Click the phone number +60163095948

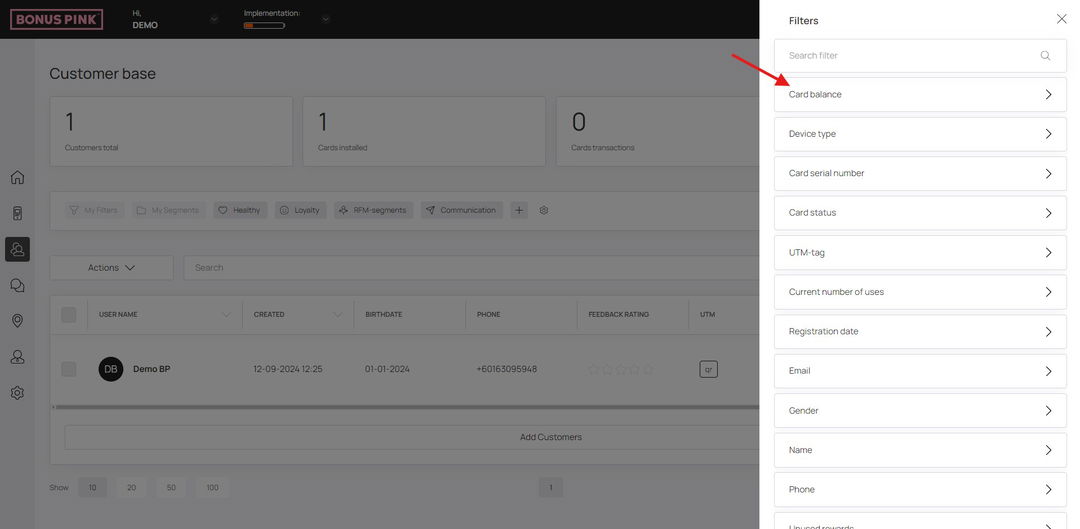(507, 369)
